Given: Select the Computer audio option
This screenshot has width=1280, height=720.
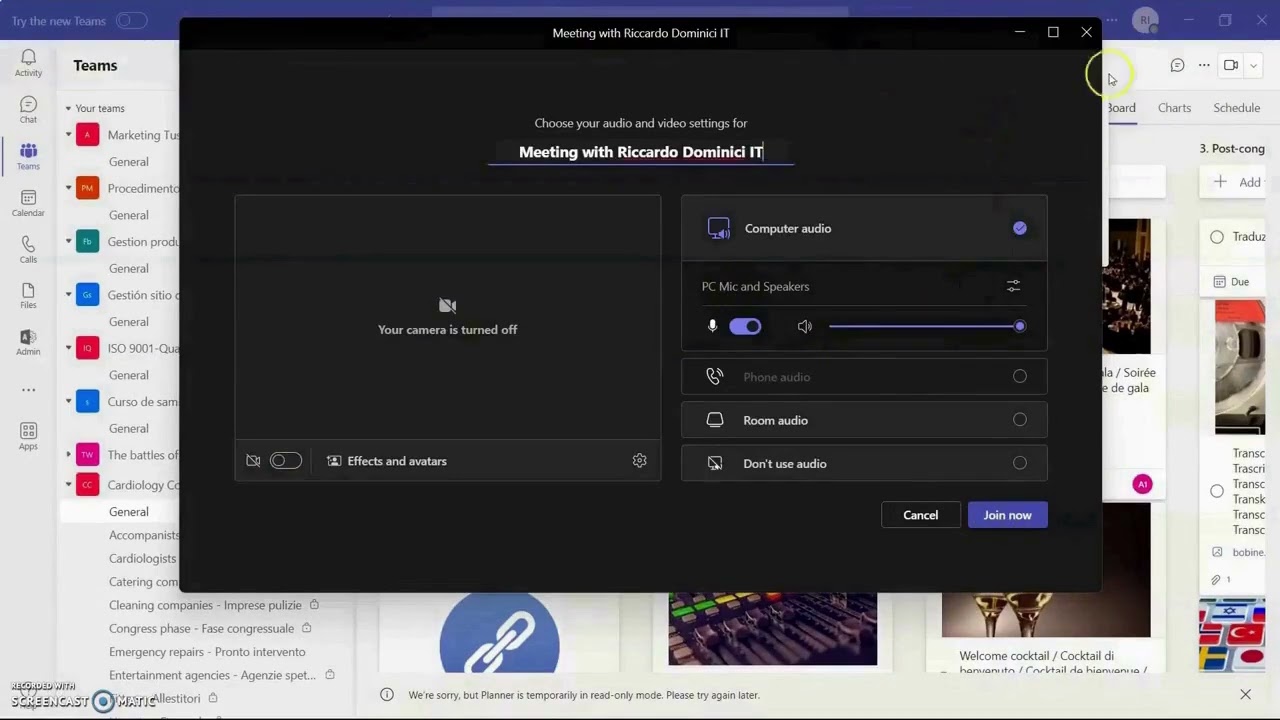Looking at the screenshot, I should pos(864,228).
